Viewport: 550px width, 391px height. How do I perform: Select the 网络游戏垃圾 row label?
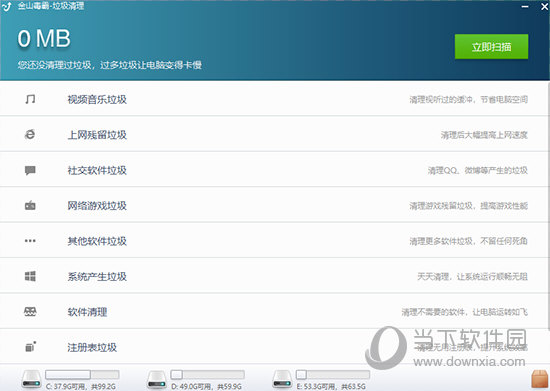pyautogui.click(x=97, y=206)
